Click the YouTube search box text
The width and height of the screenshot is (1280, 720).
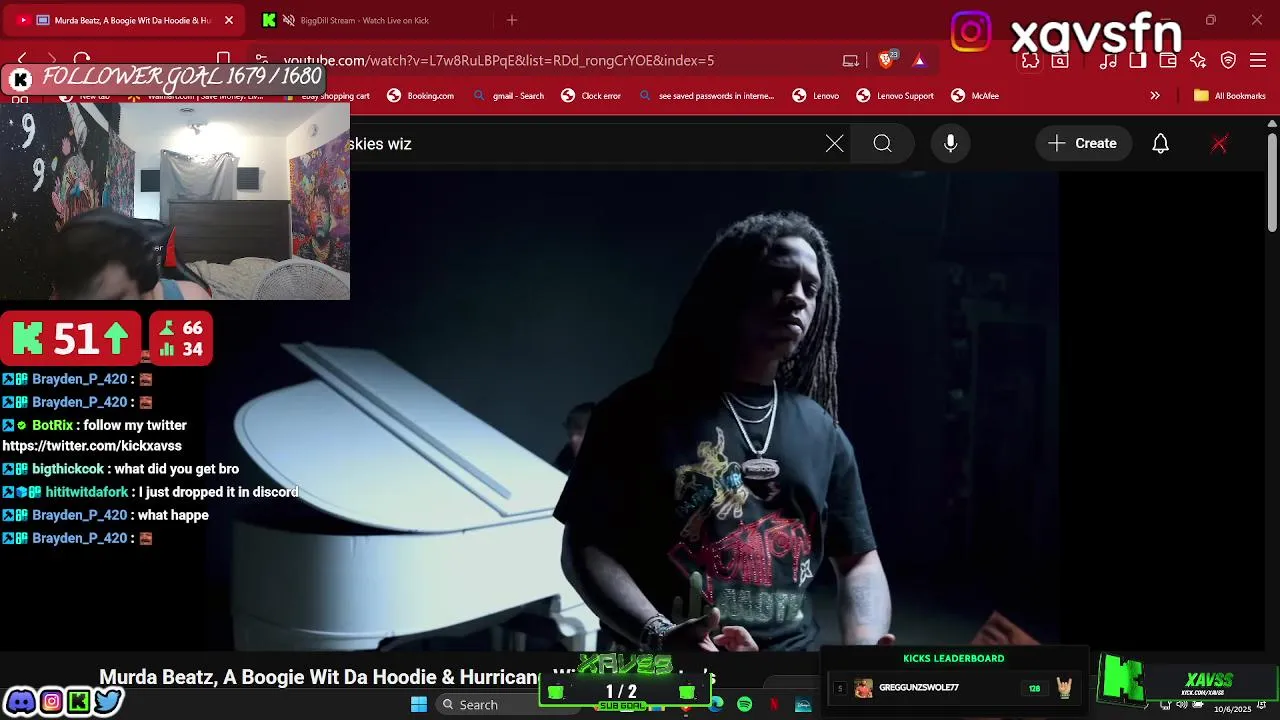380,144
